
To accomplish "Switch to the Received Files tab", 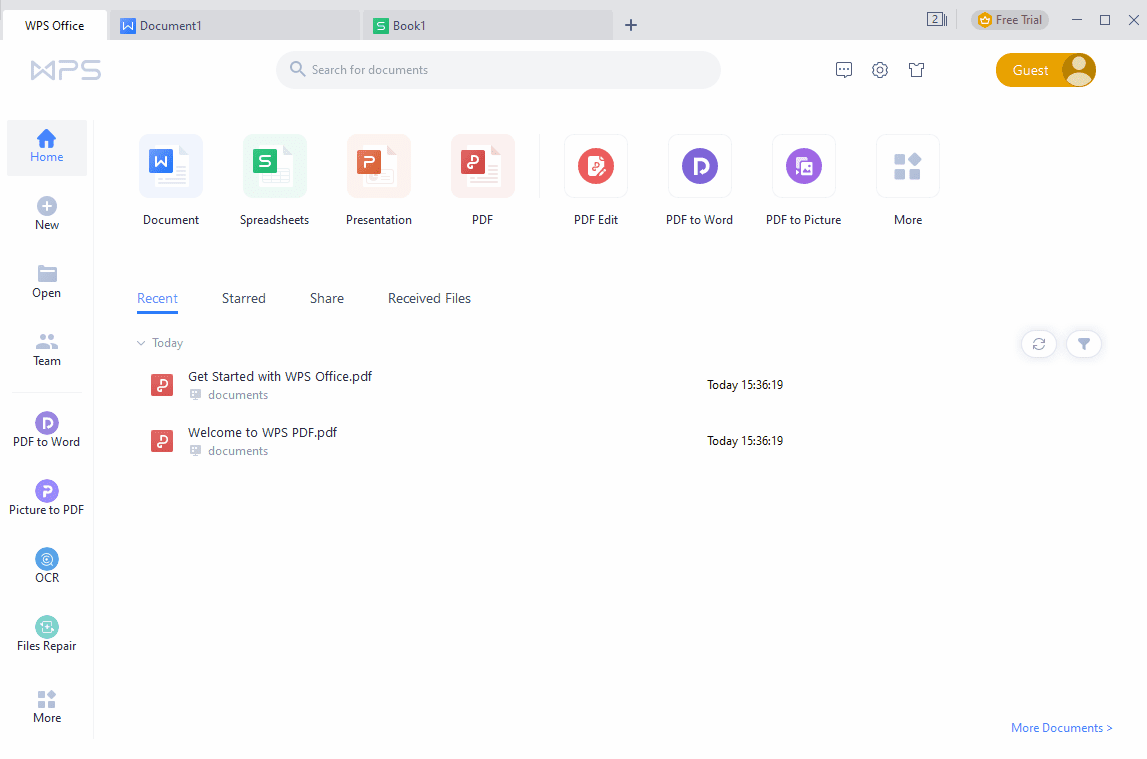I will point(429,298).
